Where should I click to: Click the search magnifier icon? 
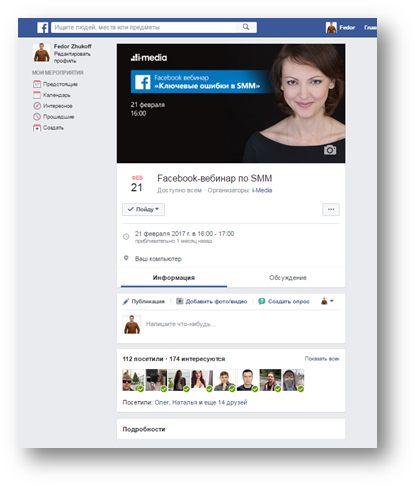246,27
